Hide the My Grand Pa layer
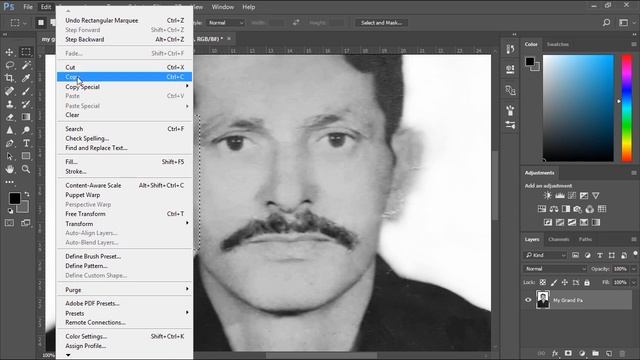640x360 pixels. (528, 300)
